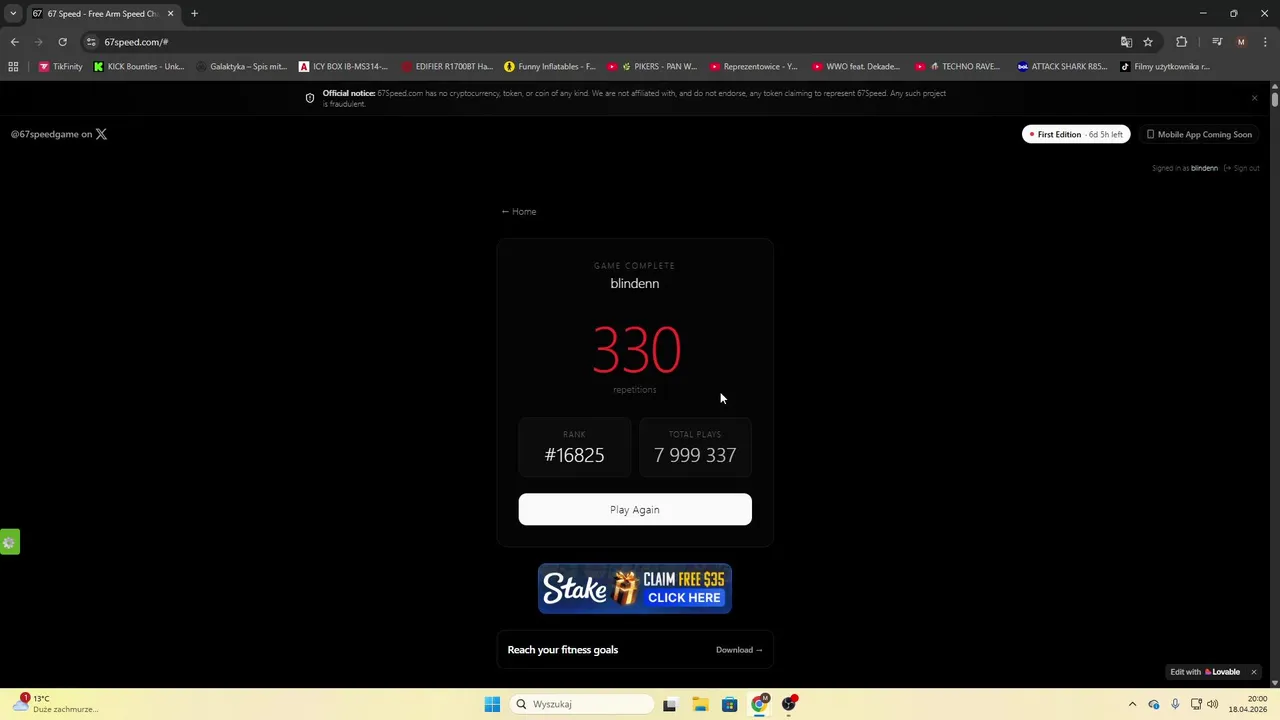Click Mobile App Coming Soon badge

tap(1198, 134)
